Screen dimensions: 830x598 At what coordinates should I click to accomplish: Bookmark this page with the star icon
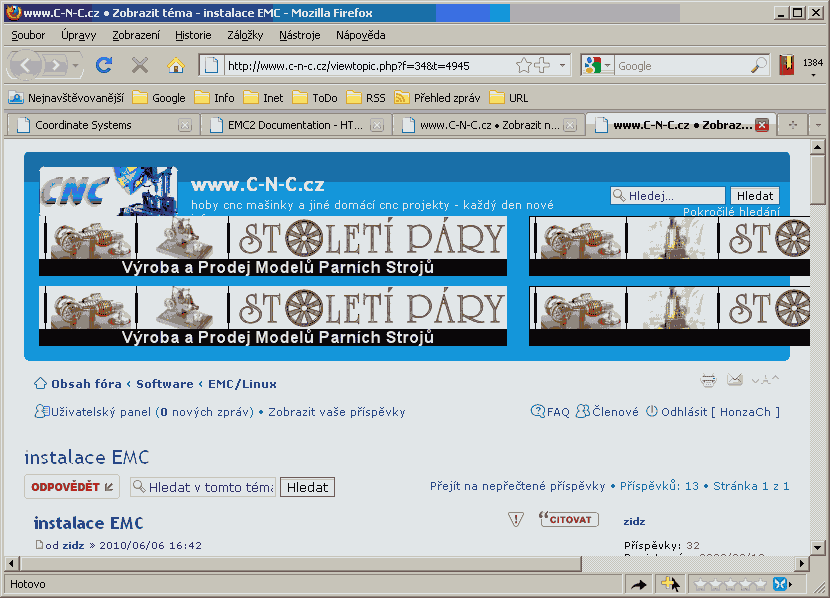[x=524, y=65]
